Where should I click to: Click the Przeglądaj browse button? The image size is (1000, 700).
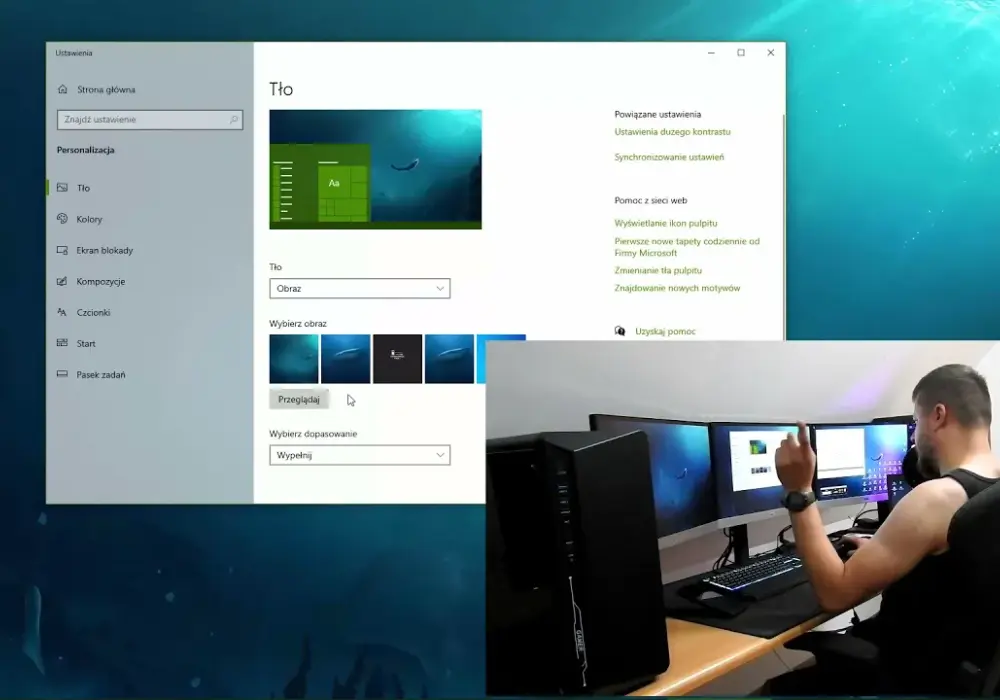point(298,399)
